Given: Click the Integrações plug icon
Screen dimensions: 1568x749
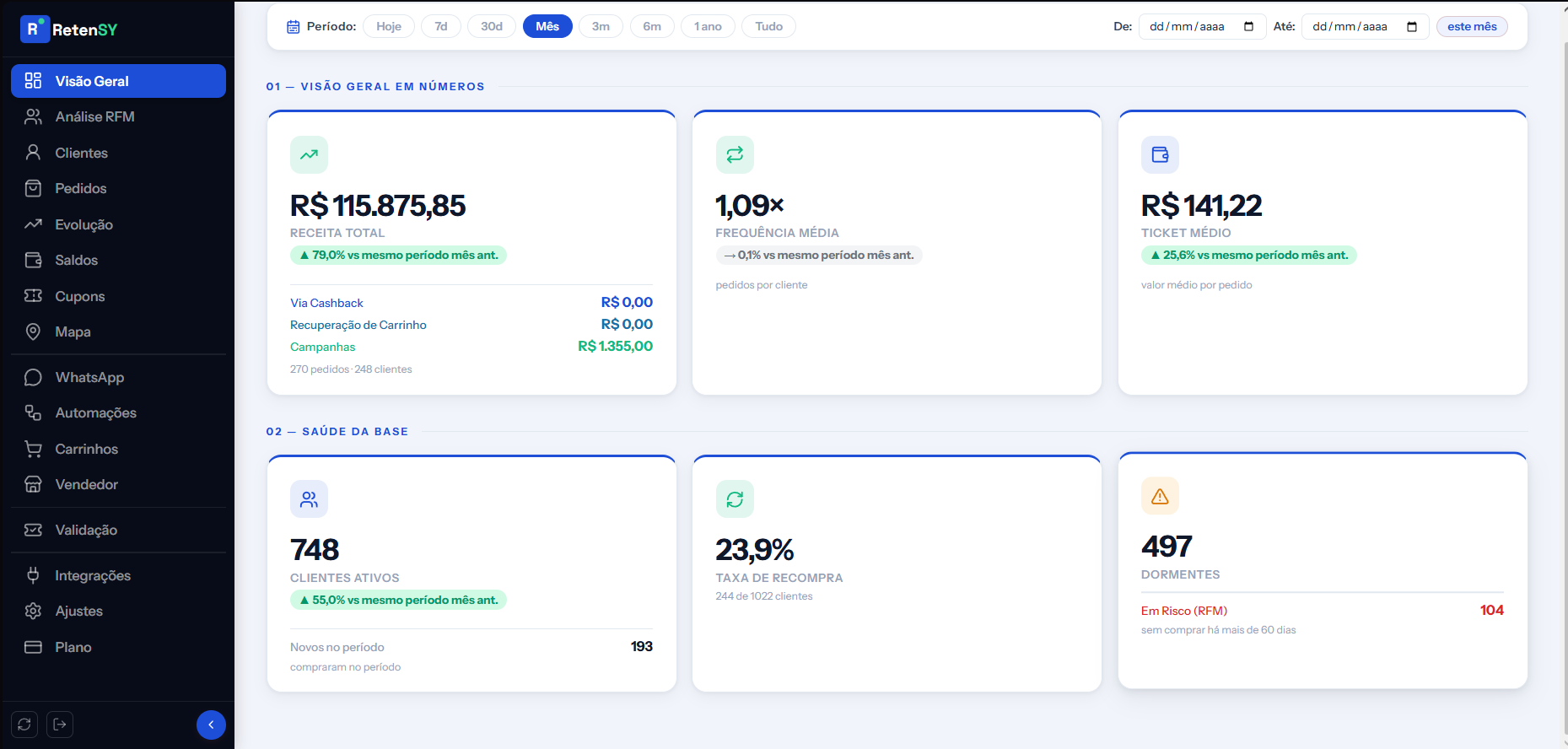Looking at the screenshot, I should coord(33,575).
